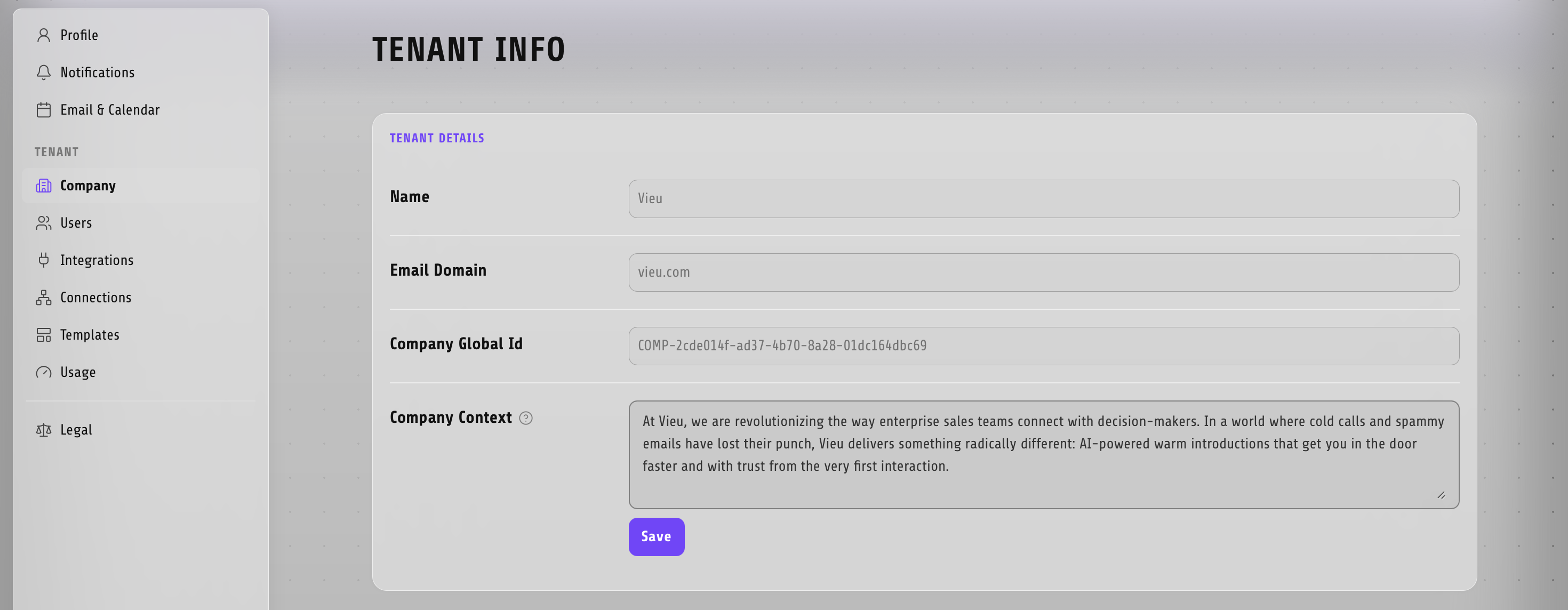Click the Company building icon
Image resolution: width=1568 pixels, height=610 pixels.
coord(43,186)
